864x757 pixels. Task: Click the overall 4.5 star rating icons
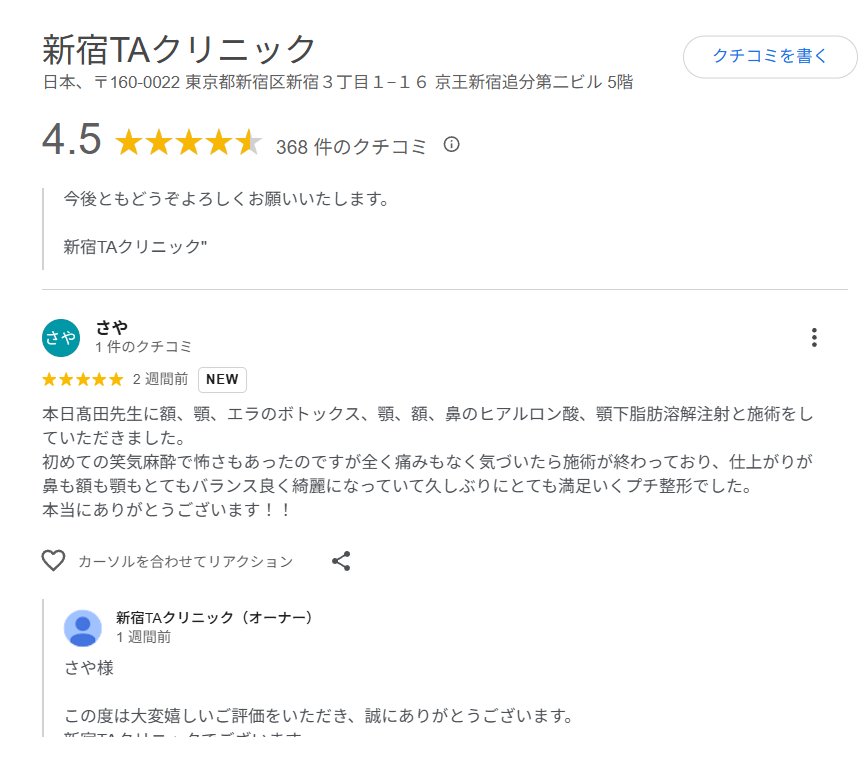pos(188,144)
